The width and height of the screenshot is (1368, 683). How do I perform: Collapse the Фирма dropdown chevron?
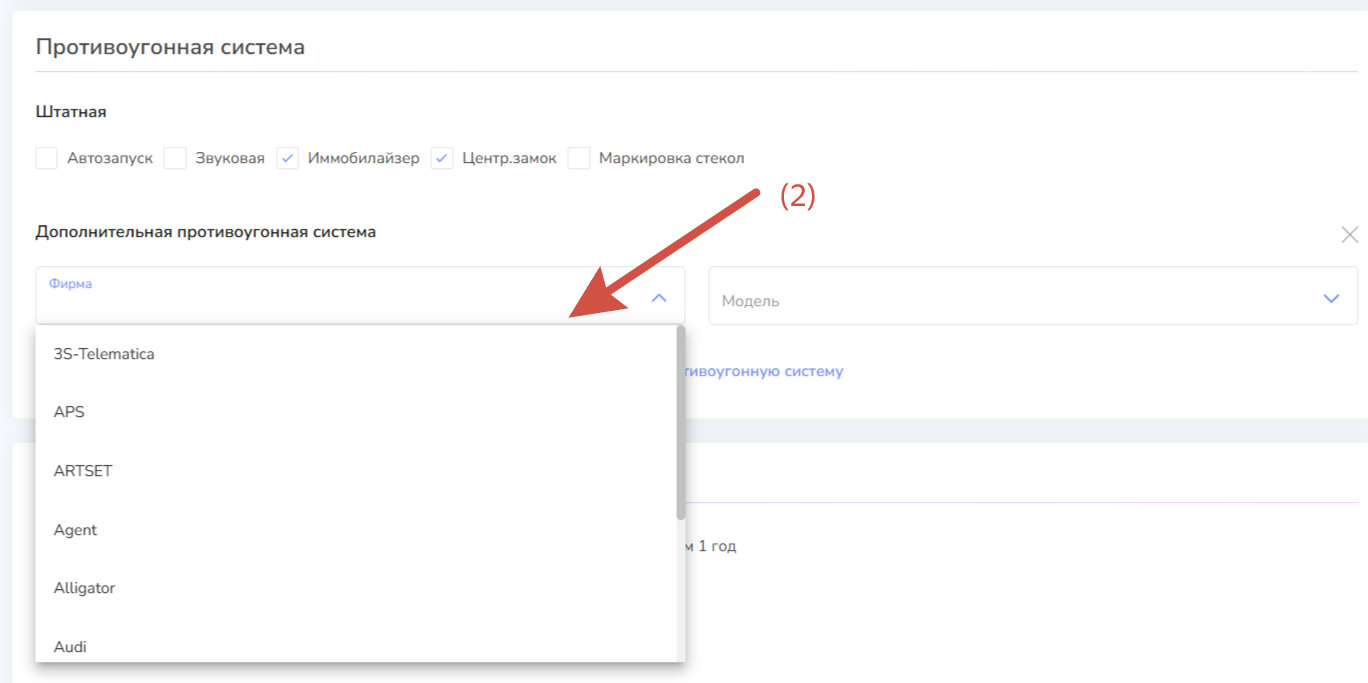(x=659, y=298)
